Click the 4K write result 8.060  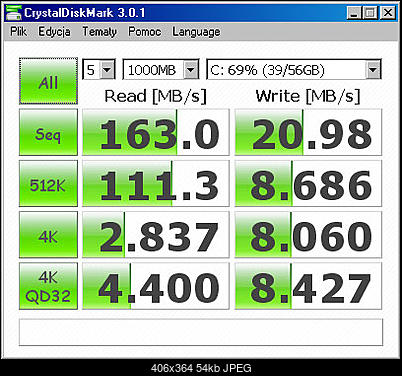[x=308, y=235]
